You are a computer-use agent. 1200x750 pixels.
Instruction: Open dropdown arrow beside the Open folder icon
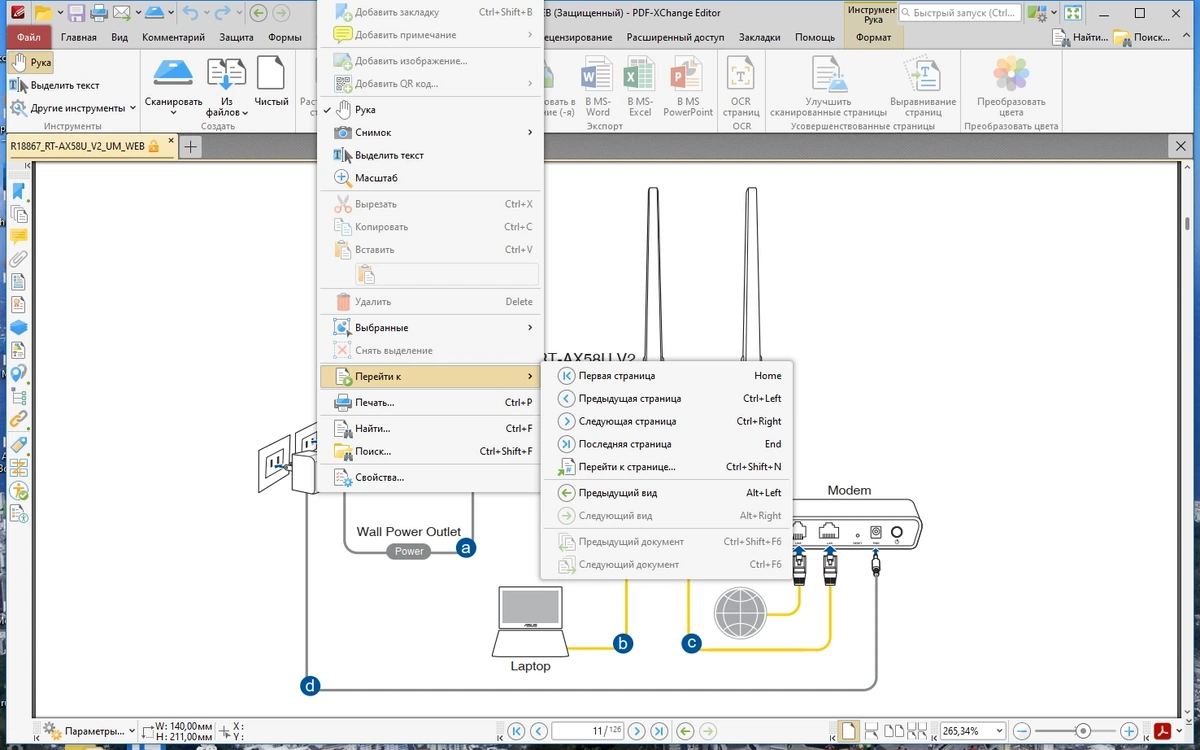(x=60, y=13)
